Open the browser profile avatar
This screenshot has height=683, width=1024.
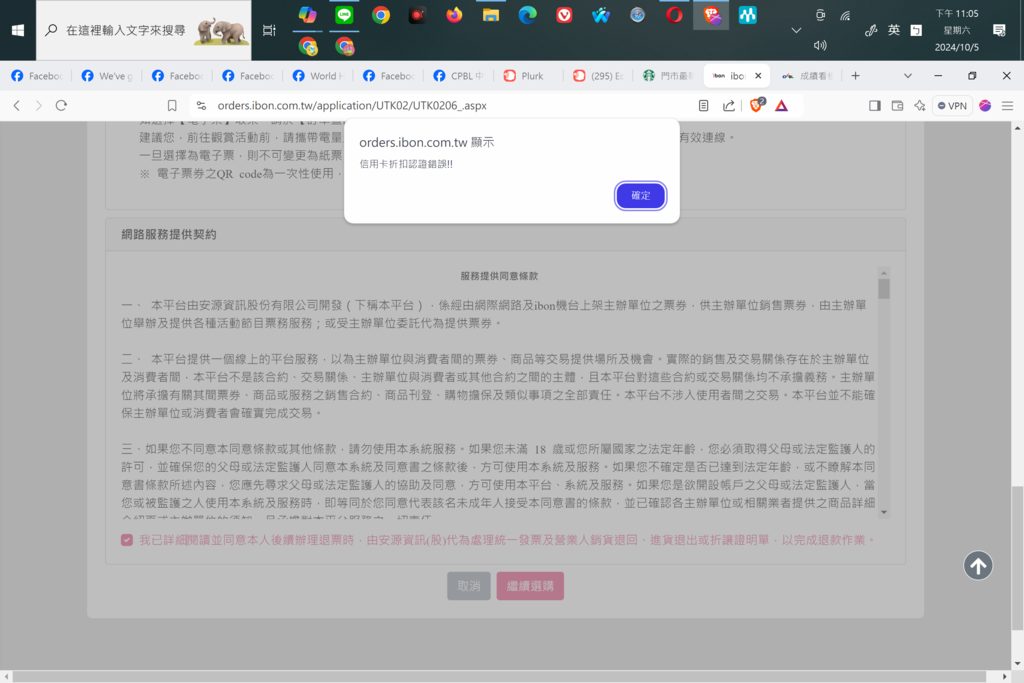pos(985,105)
